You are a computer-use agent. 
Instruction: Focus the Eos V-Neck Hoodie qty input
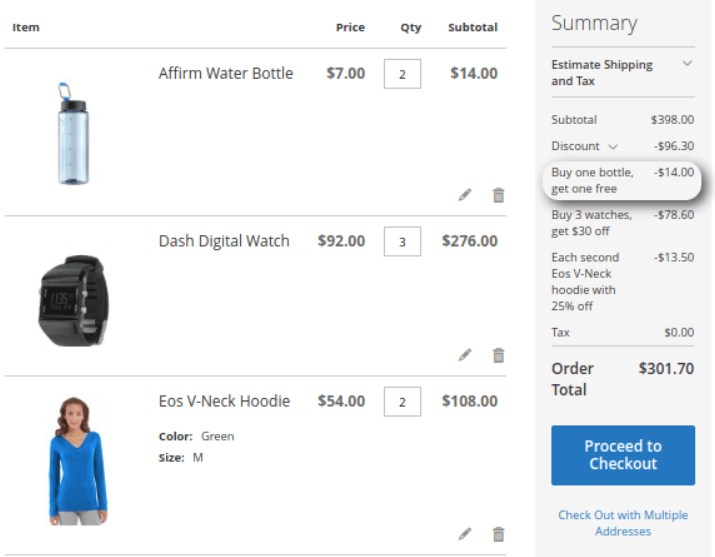tap(402, 402)
